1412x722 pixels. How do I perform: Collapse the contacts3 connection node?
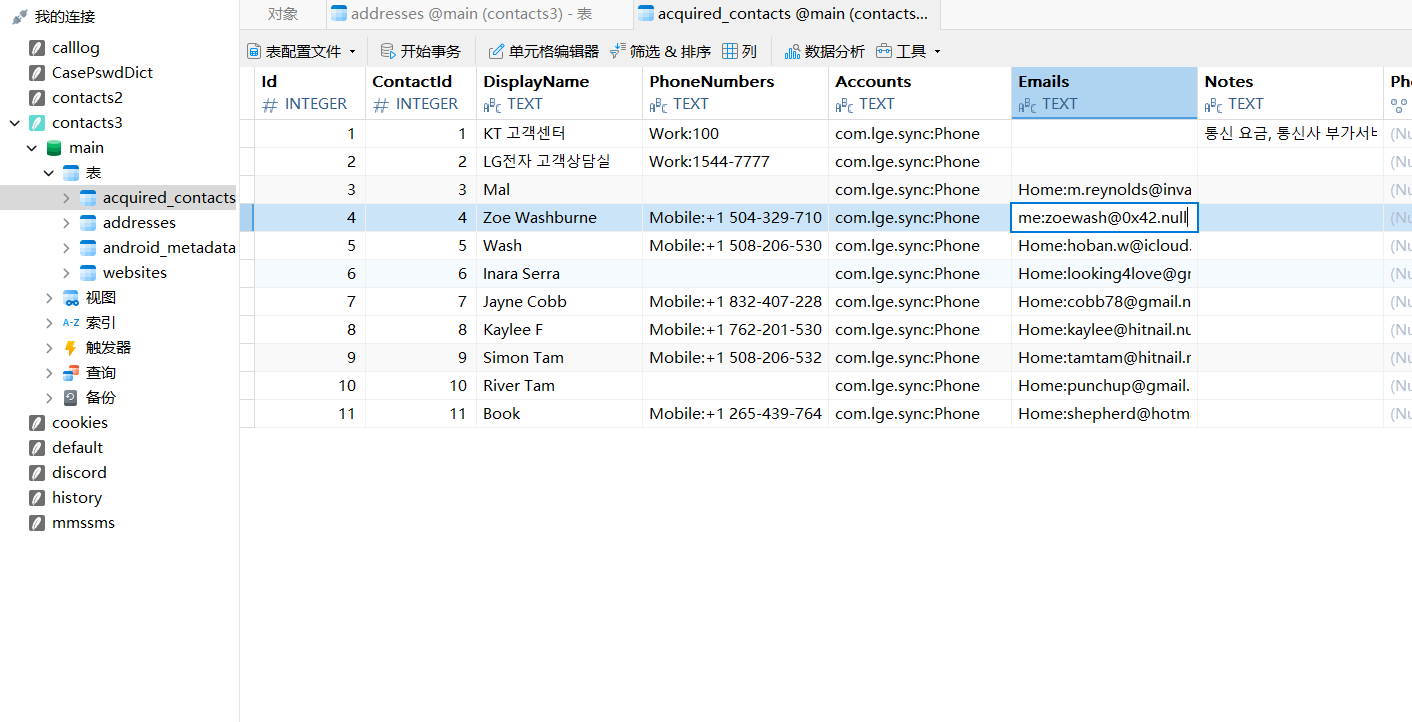(15, 123)
